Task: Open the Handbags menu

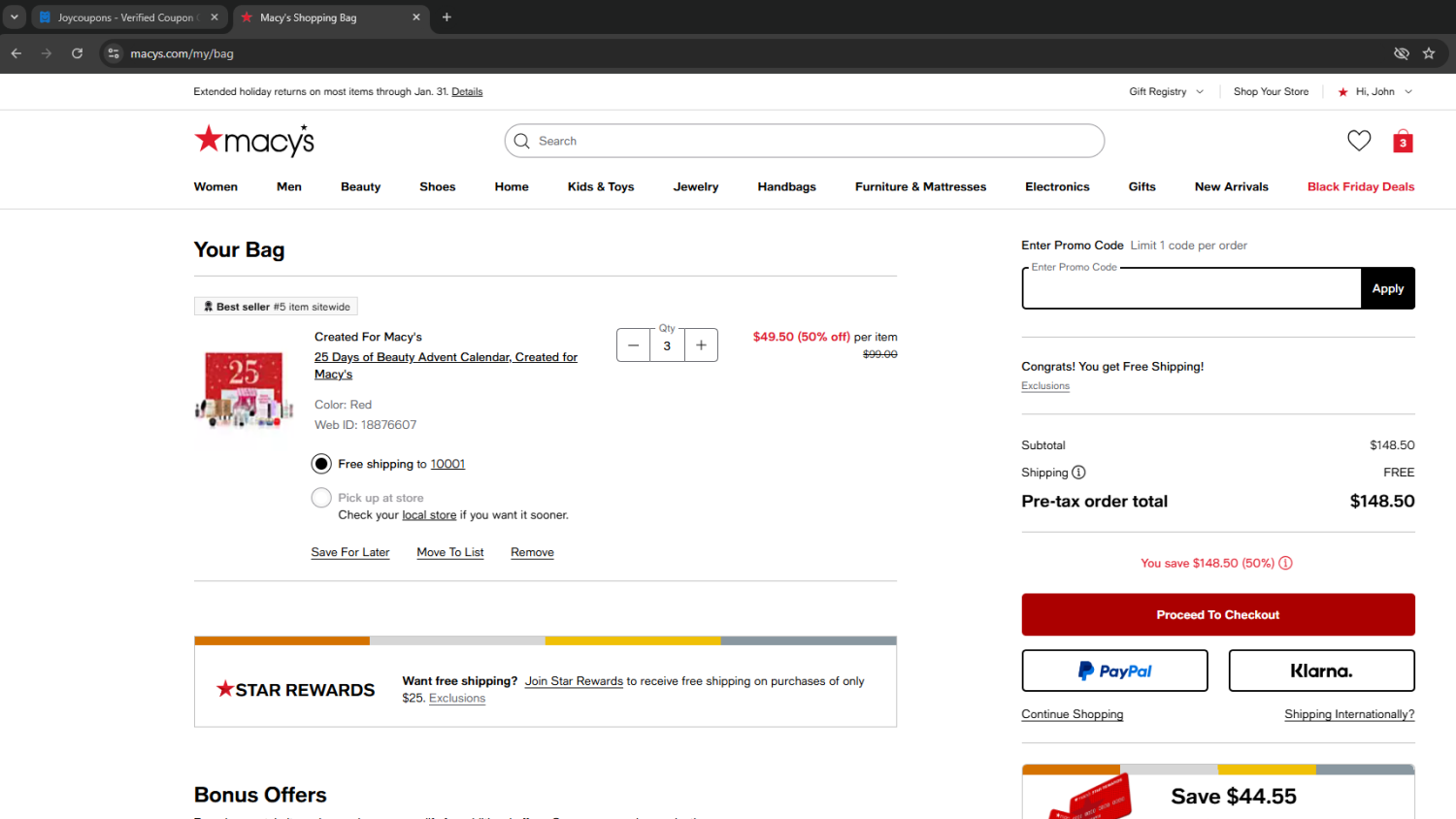Action: (786, 186)
